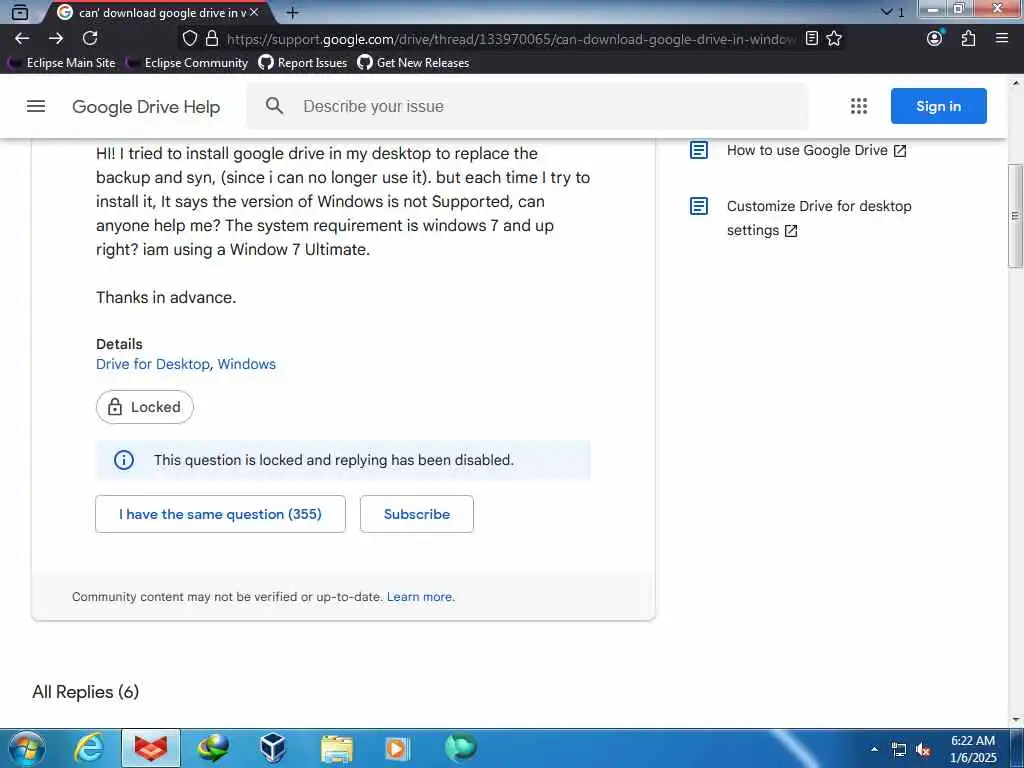Reload the current page

(x=90, y=39)
